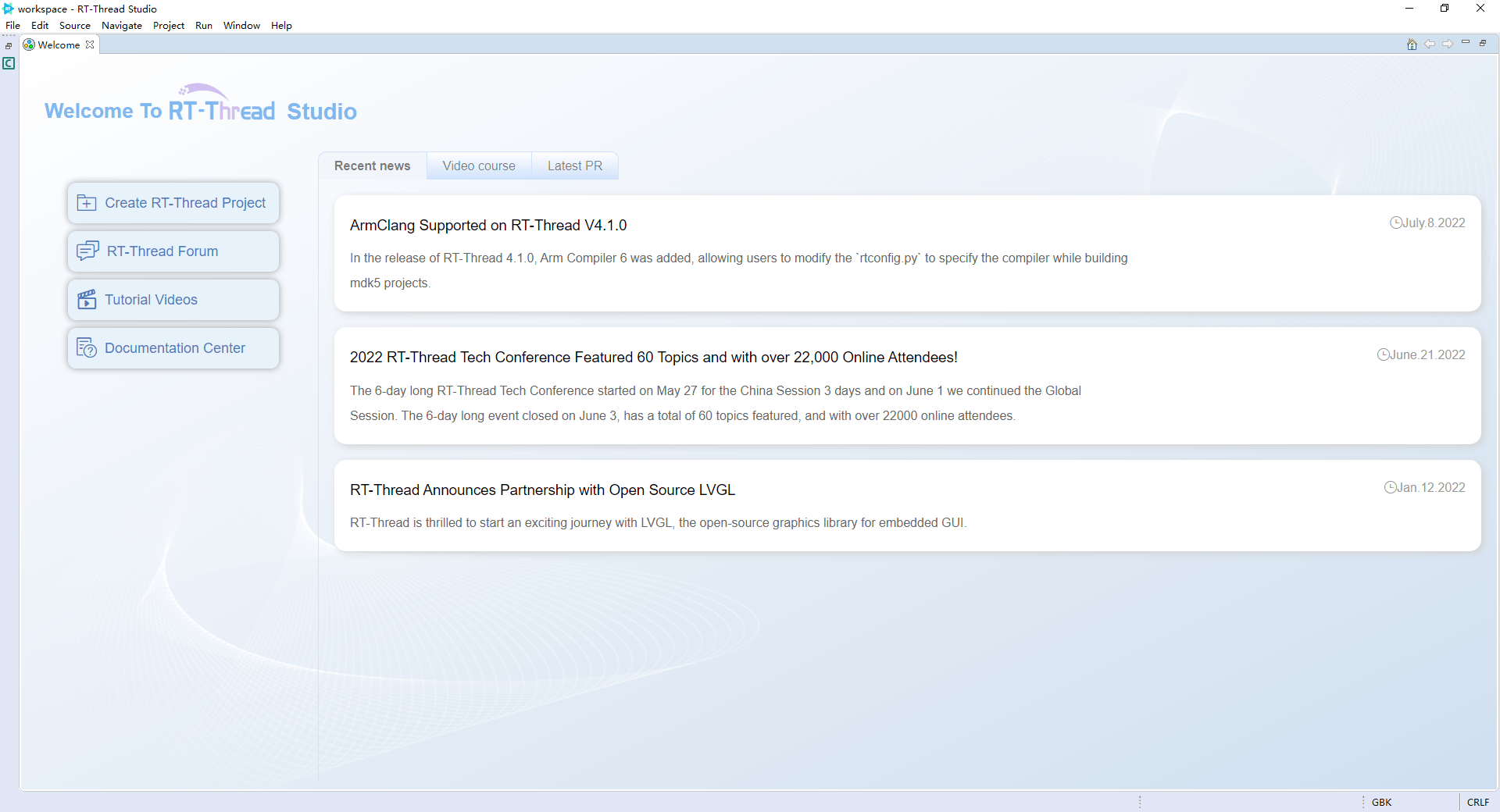Minimize the Welcome view panel

pyautogui.click(x=1466, y=43)
